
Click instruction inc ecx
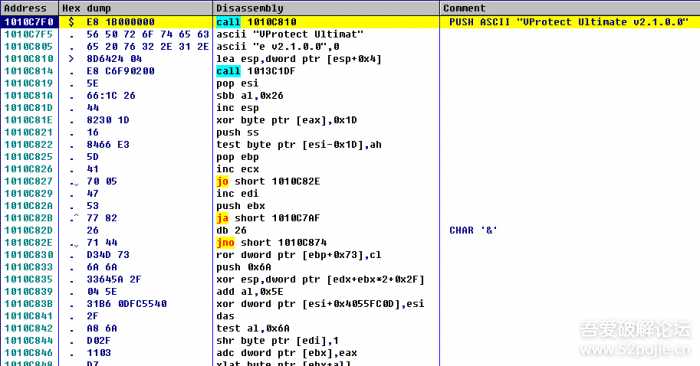237,169
